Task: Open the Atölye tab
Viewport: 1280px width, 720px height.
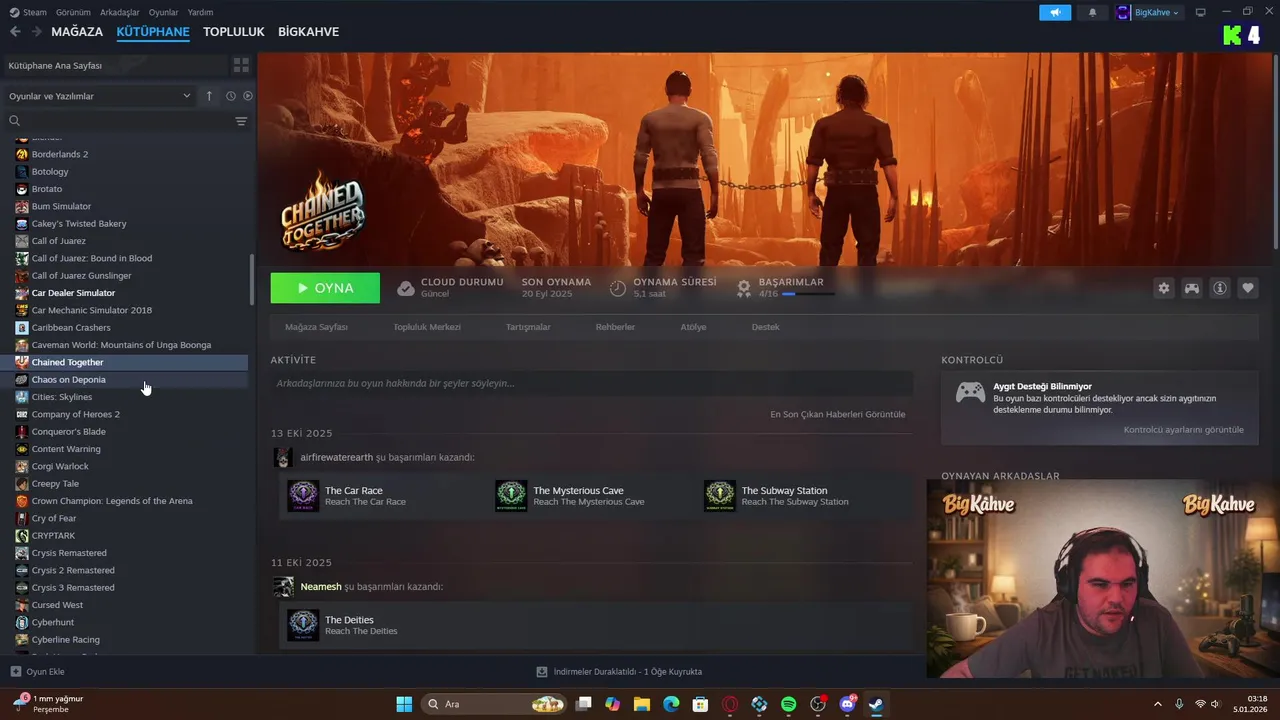Action: pos(693,327)
